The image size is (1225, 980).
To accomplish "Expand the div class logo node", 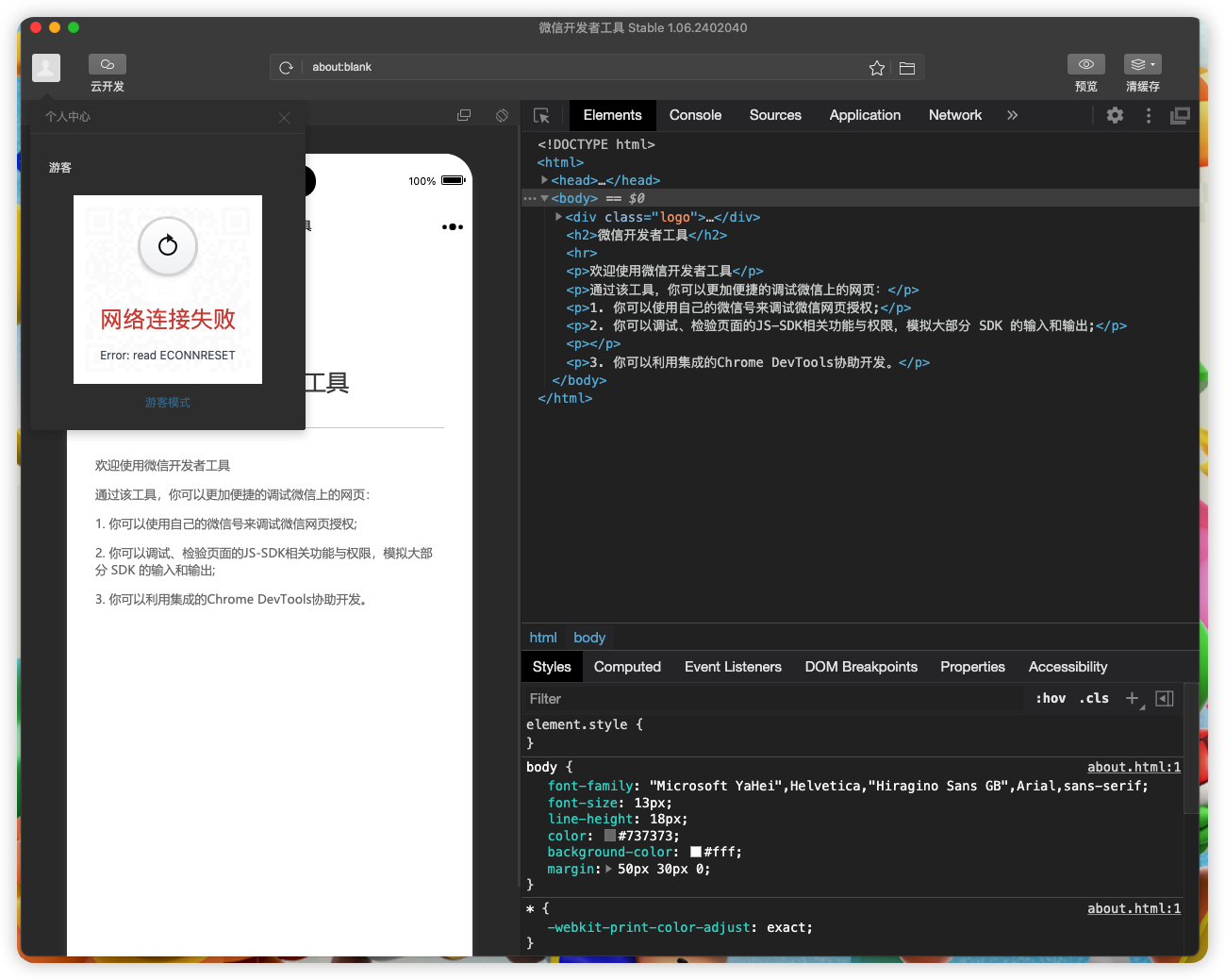I will 558,217.
